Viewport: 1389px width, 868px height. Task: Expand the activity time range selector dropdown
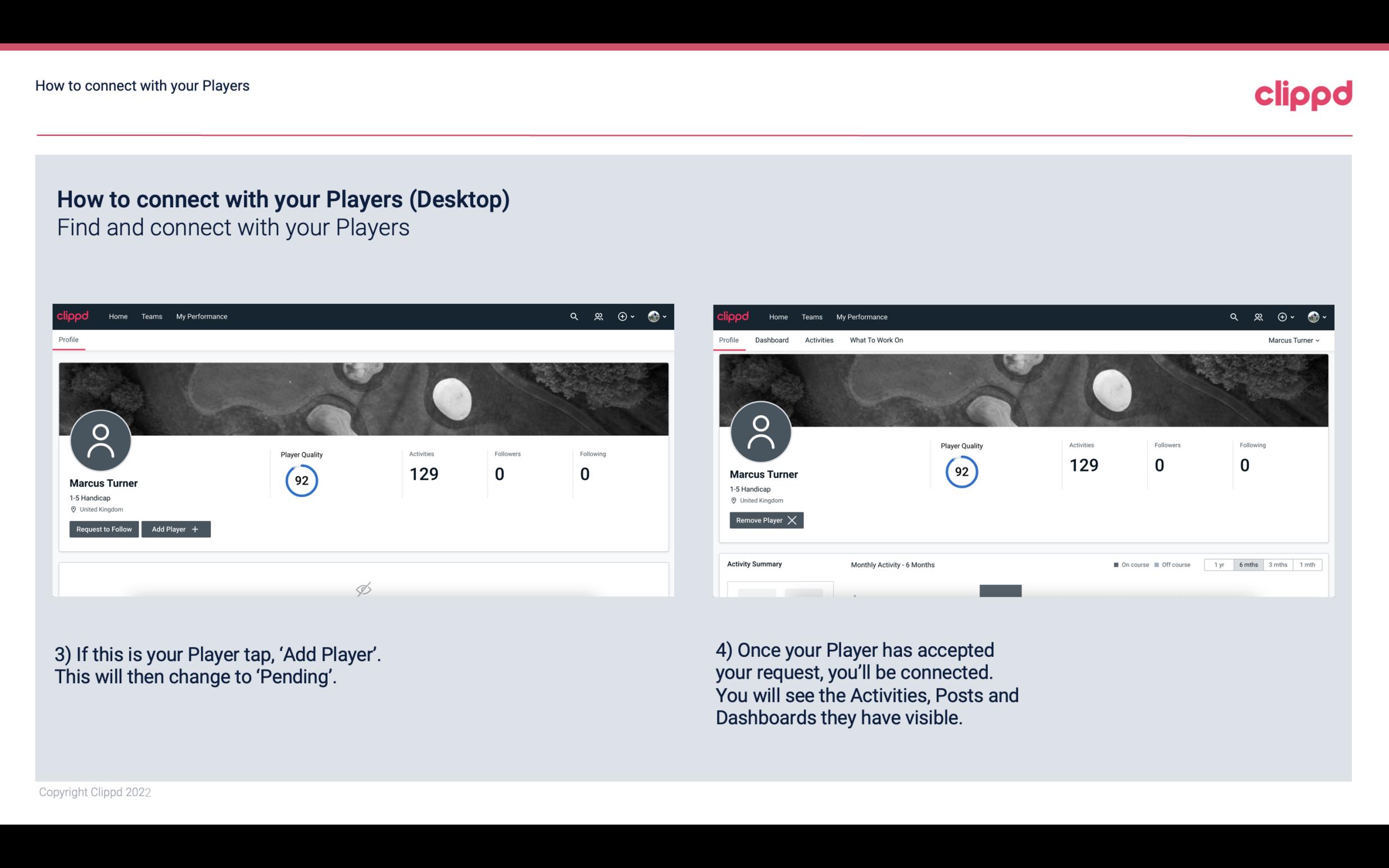click(1264, 564)
